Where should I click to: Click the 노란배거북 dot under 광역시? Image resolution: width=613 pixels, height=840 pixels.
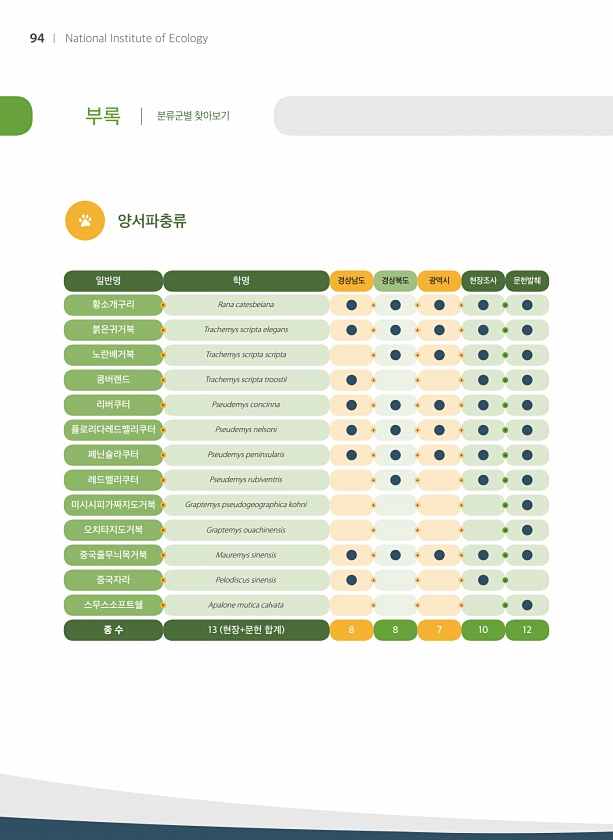[x=439, y=355]
